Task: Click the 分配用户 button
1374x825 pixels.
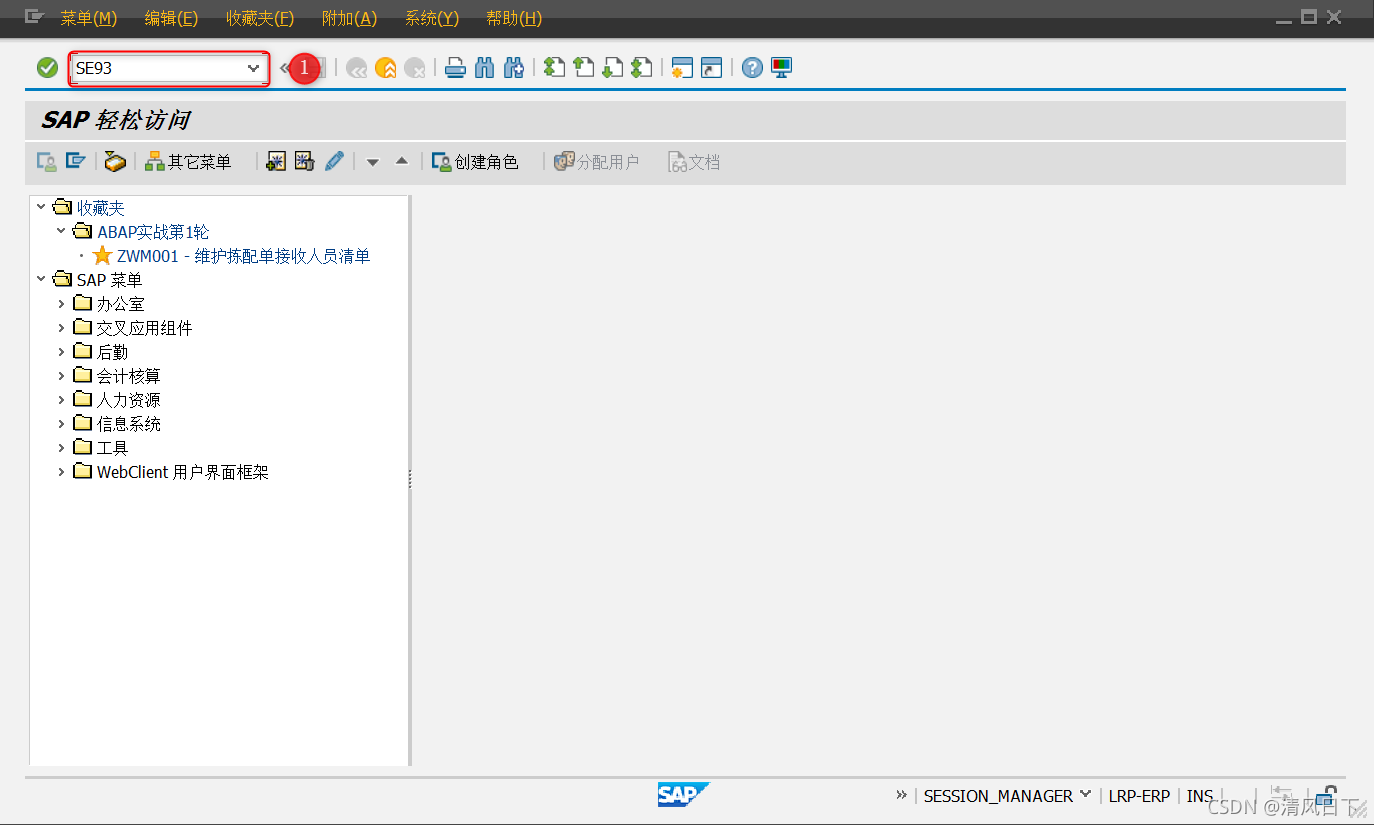Action: tap(597, 161)
